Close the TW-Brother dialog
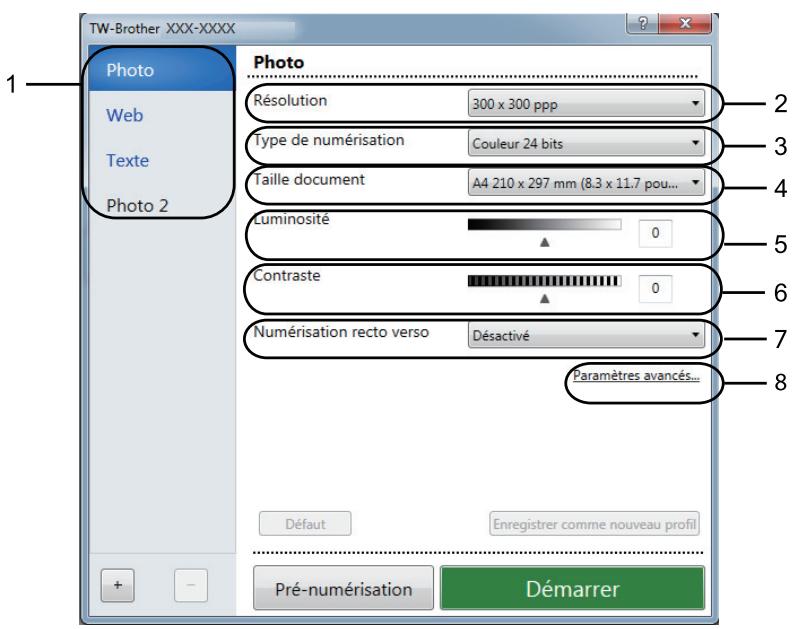The height and width of the screenshot is (629, 795). click(685, 23)
